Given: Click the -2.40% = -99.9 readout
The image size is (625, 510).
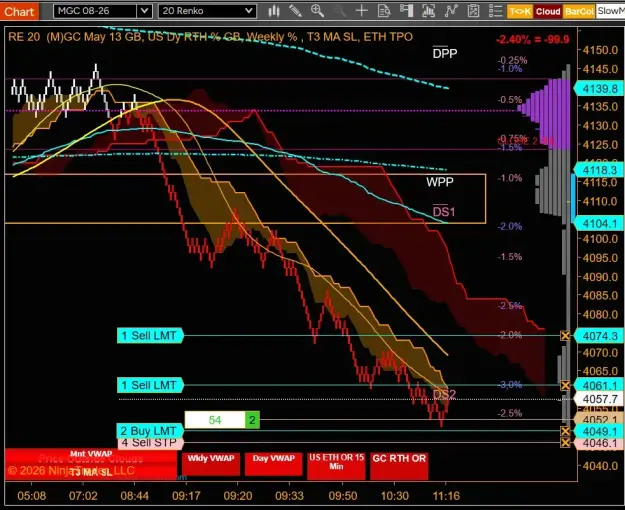Looking at the screenshot, I should point(533,39).
